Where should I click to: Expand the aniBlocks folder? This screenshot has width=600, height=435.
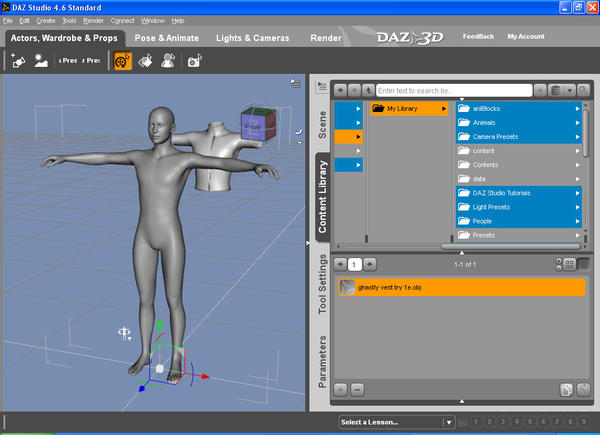coord(577,109)
